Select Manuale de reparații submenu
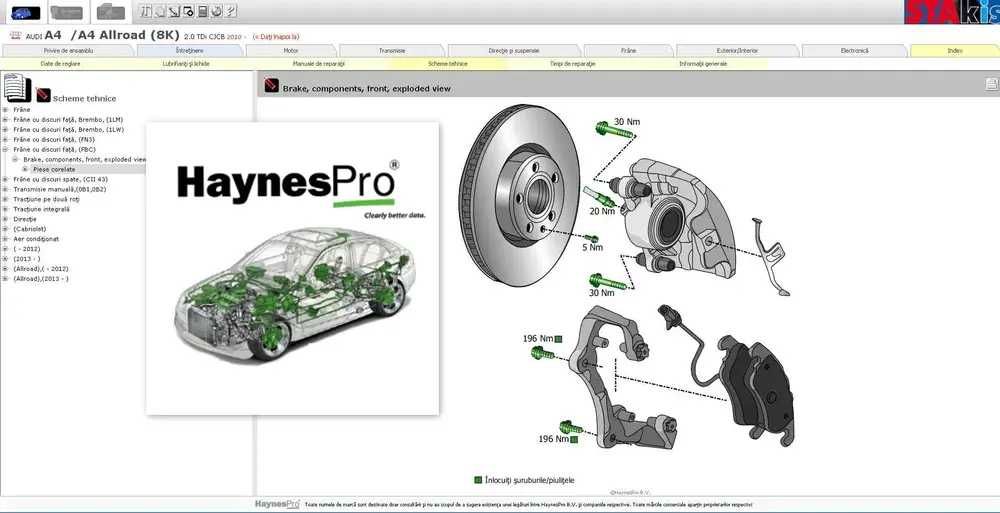The image size is (1000, 513). coord(319,64)
